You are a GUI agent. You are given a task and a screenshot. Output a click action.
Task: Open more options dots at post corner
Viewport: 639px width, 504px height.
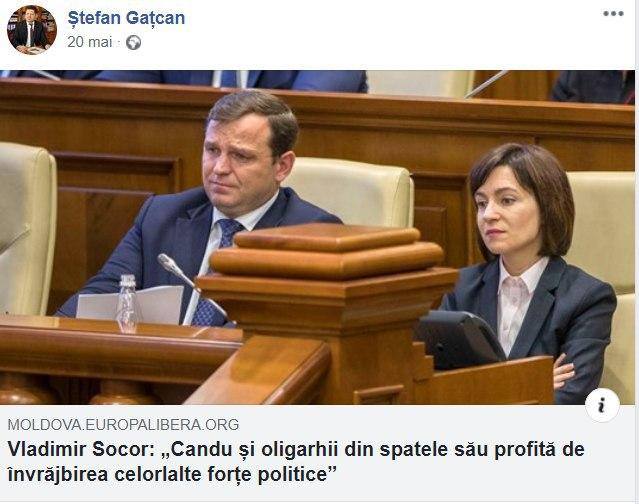tap(613, 13)
